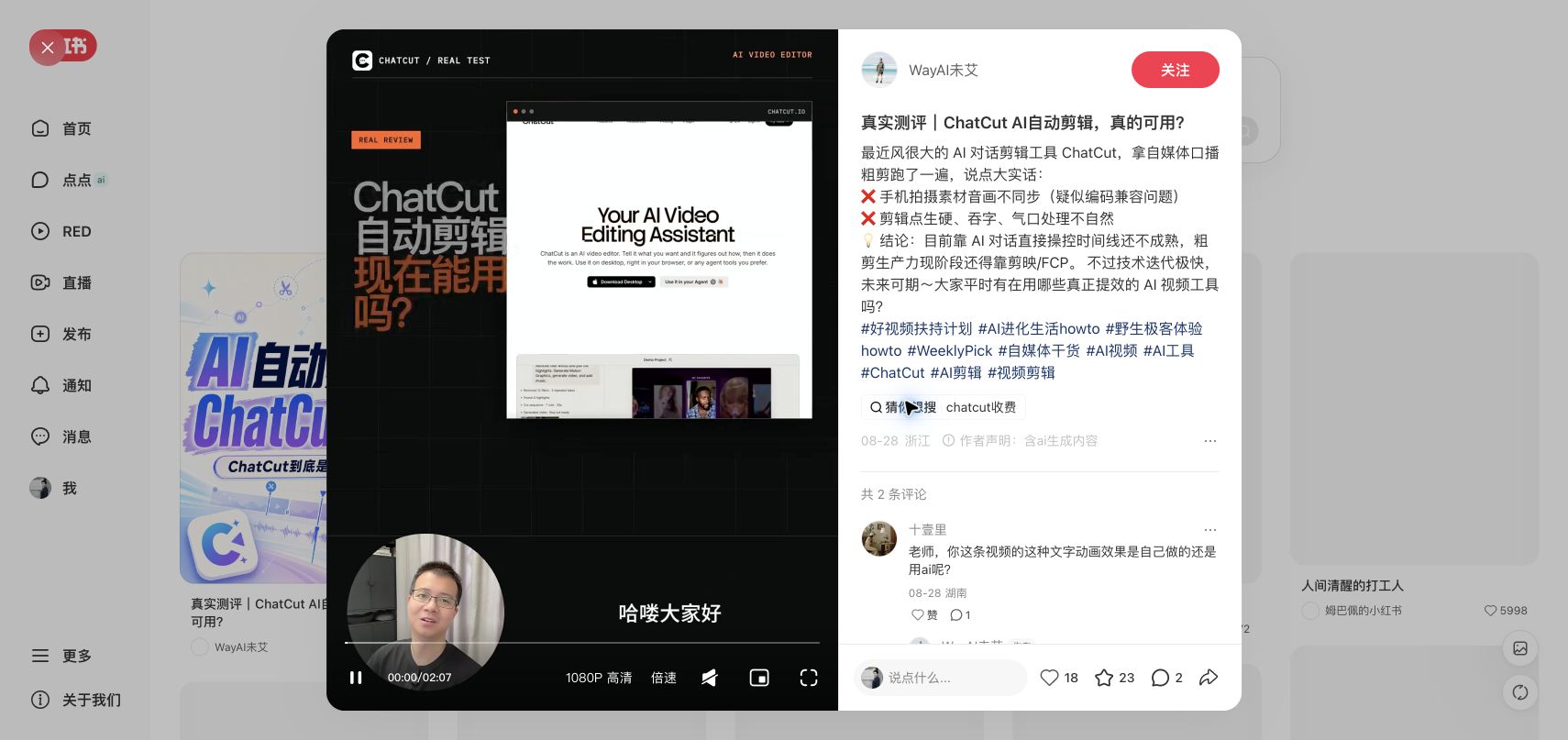Click the 共 2 条评论 comments count

(x=894, y=494)
